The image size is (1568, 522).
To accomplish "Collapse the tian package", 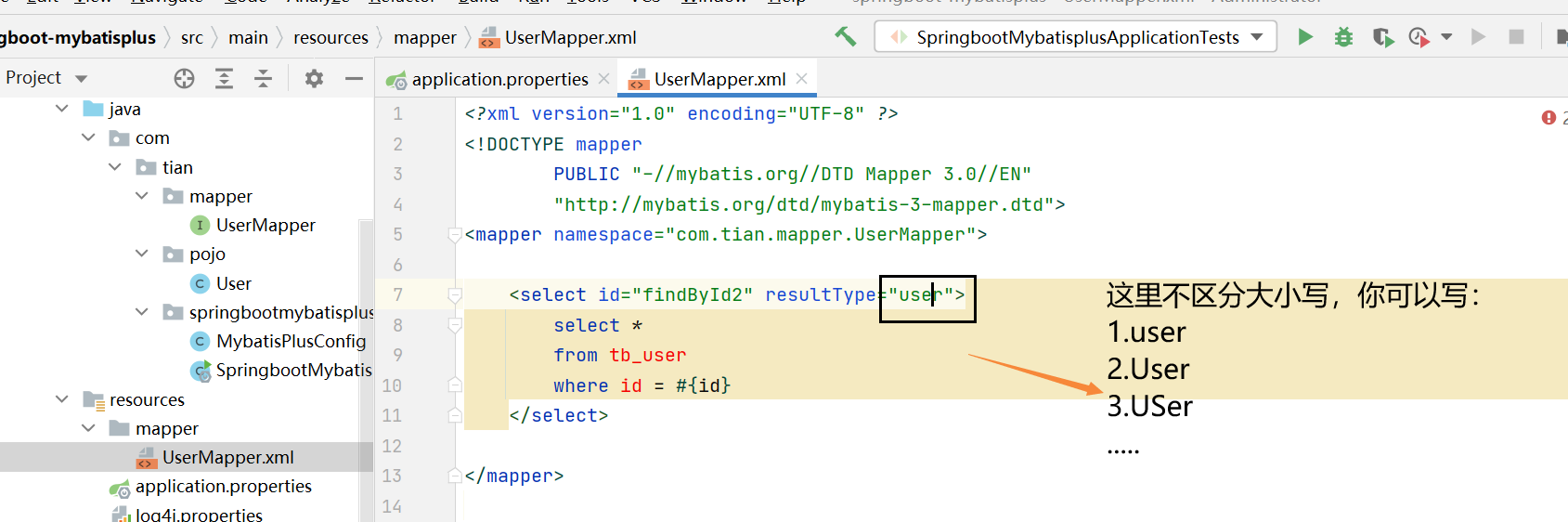I will [115, 167].
